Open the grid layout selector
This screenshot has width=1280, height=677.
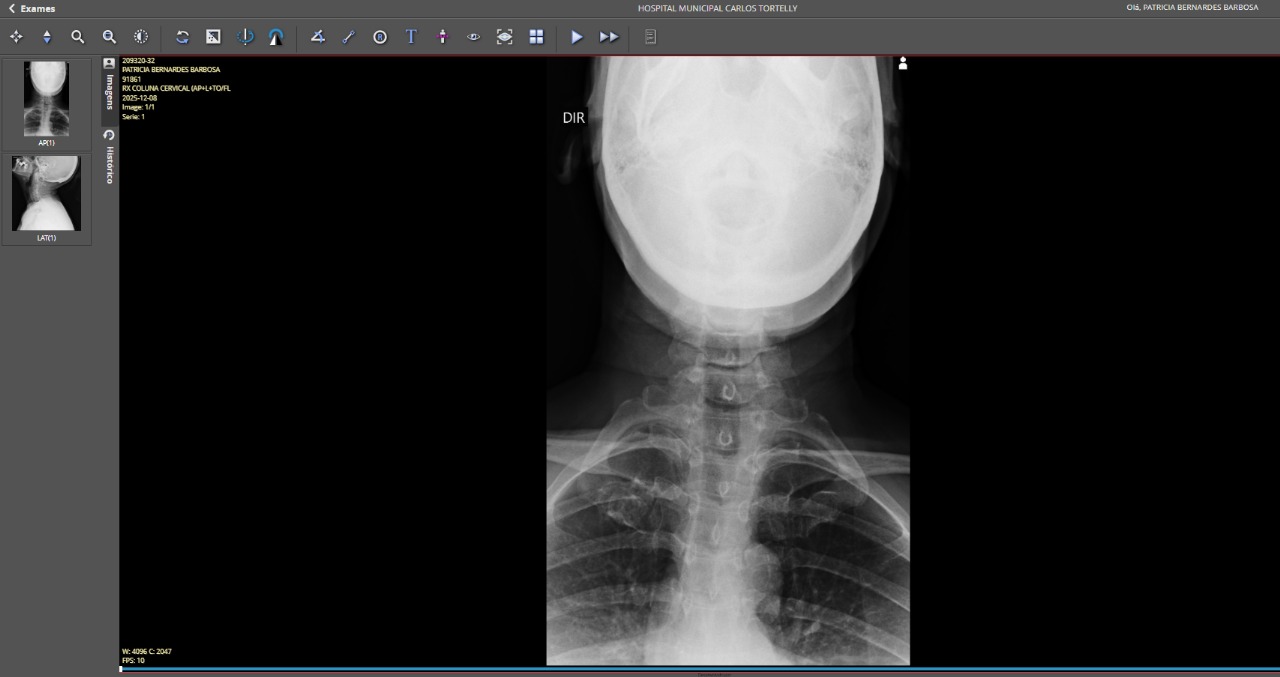[536, 37]
